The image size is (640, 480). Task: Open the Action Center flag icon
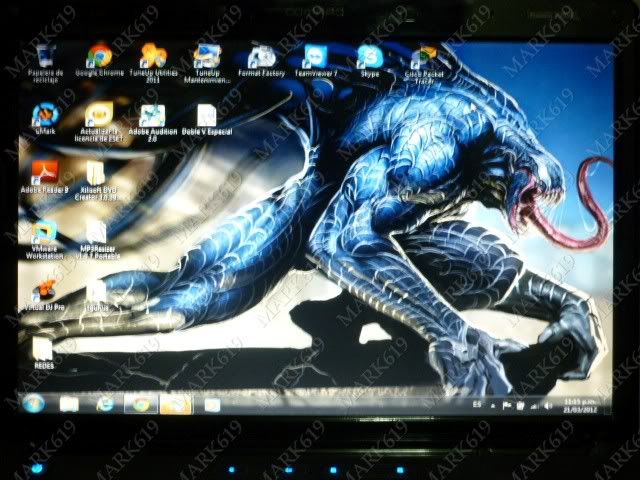pyautogui.click(x=507, y=406)
